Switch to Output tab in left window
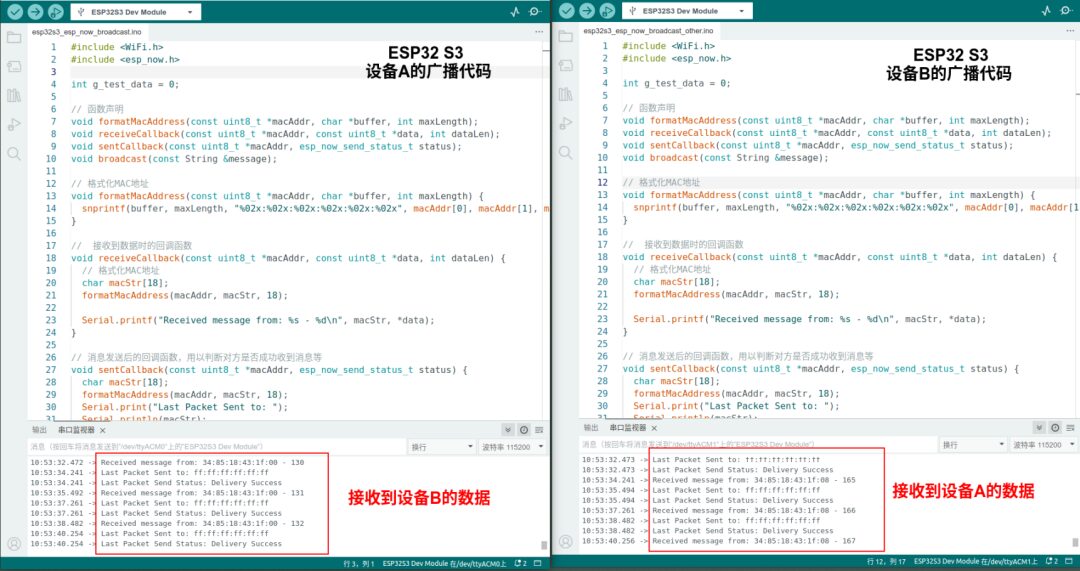Image resolution: width=1080 pixels, height=571 pixels. pos(40,430)
